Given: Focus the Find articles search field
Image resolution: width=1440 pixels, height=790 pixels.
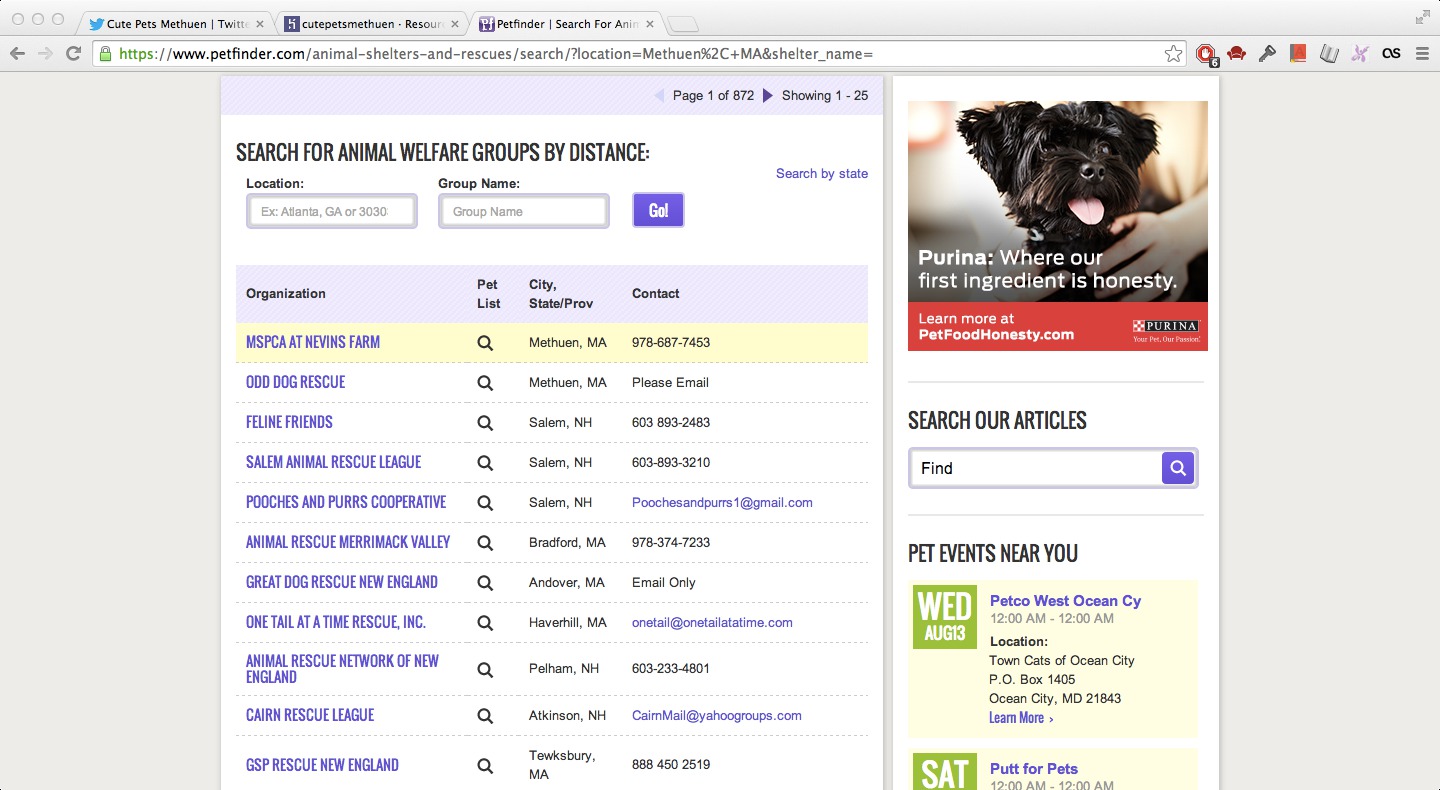Looking at the screenshot, I should [1036, 468].
